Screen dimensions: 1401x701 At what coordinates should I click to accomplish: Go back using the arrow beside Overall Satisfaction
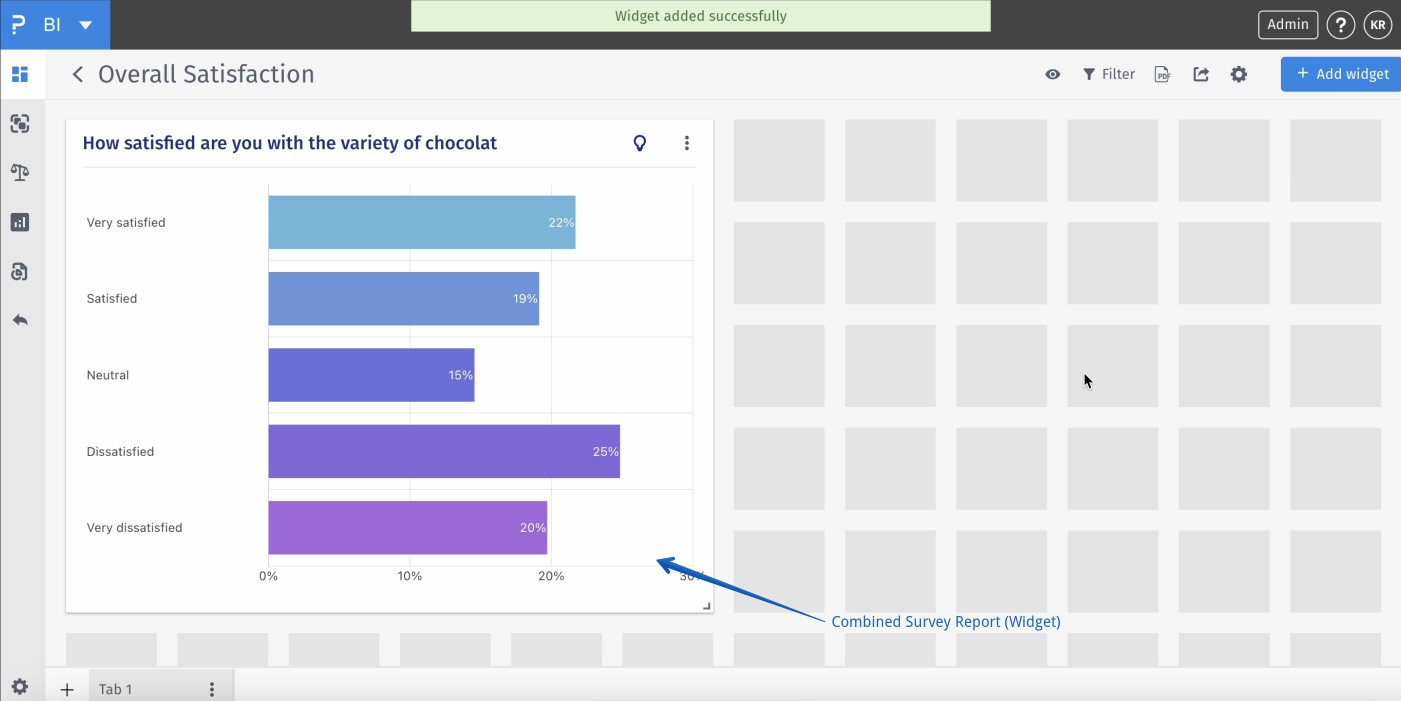77,74
